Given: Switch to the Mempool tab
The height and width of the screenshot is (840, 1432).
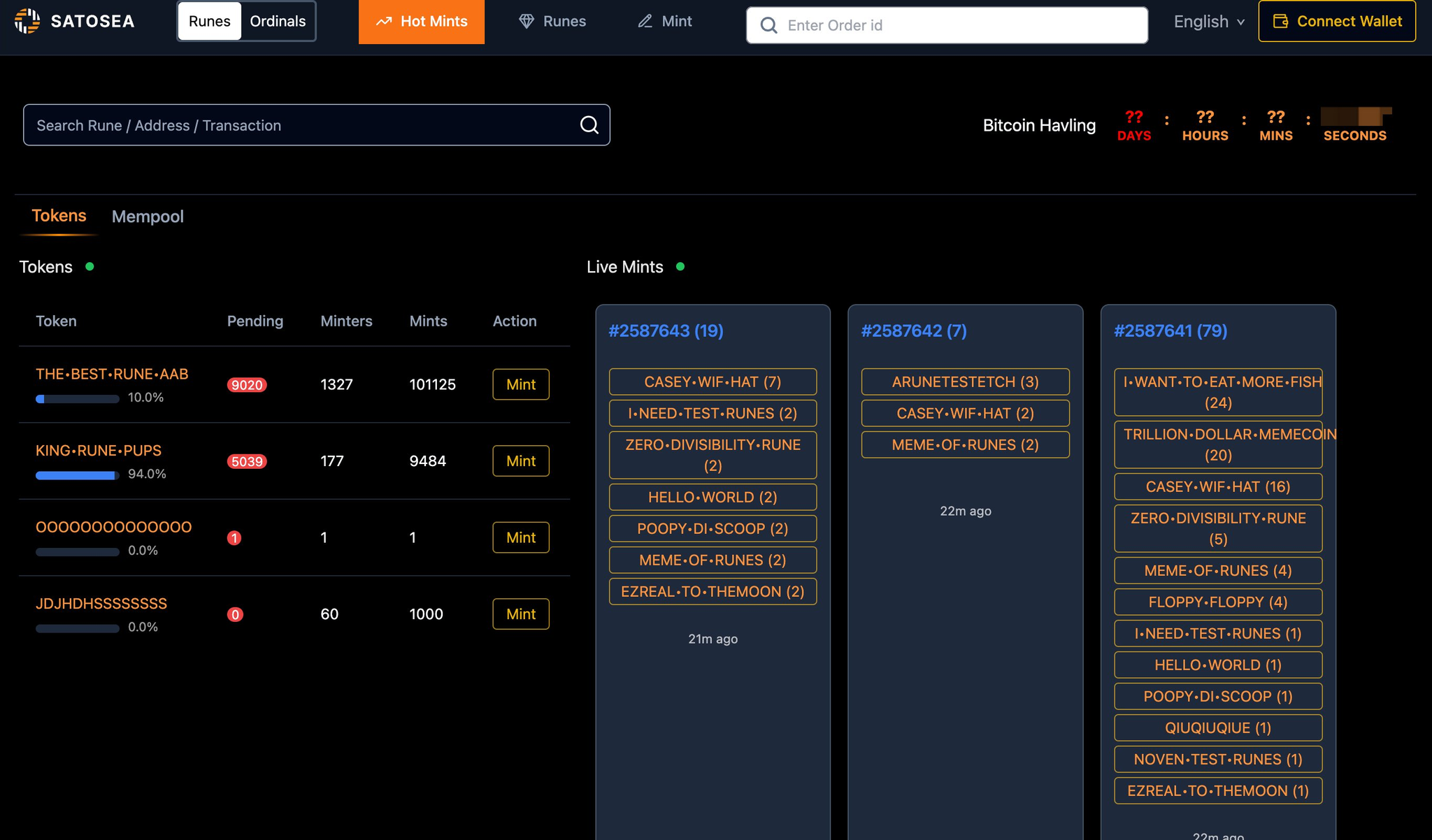Looking at the screenshot, I should pos(148,217).
